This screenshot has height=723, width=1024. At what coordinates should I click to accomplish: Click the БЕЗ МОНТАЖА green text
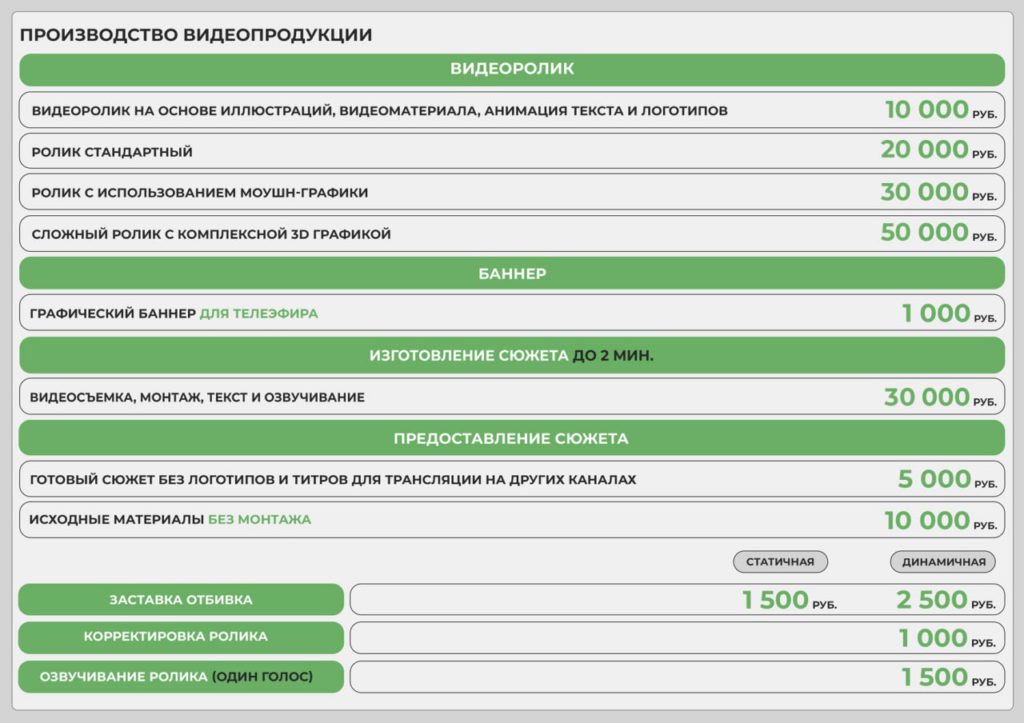point(259,520)
